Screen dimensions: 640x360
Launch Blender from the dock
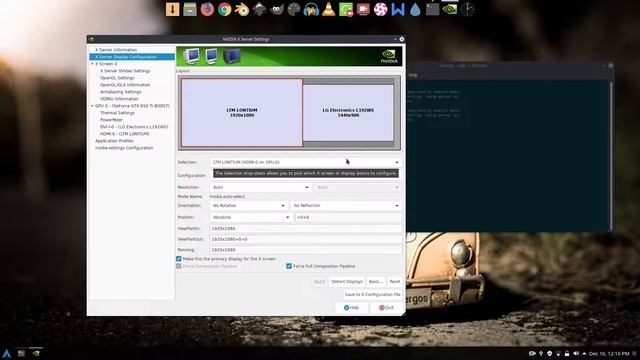tap(242, 9)
